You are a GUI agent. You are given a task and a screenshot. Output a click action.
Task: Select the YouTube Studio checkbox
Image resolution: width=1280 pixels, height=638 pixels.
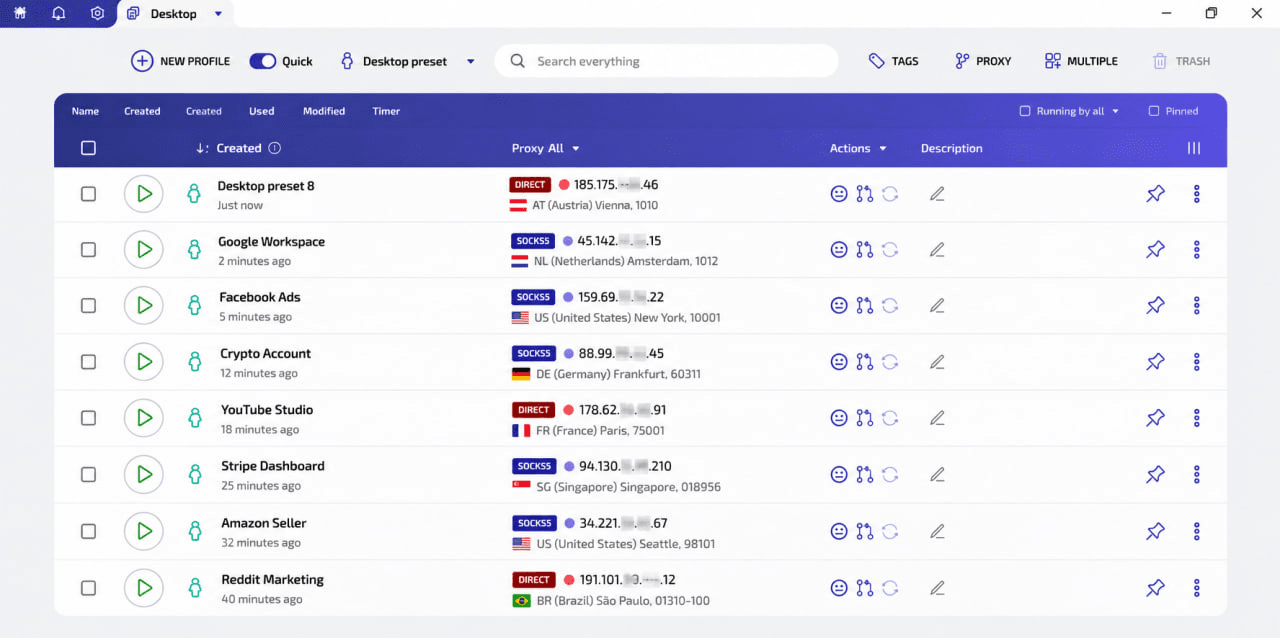(88, 418)
